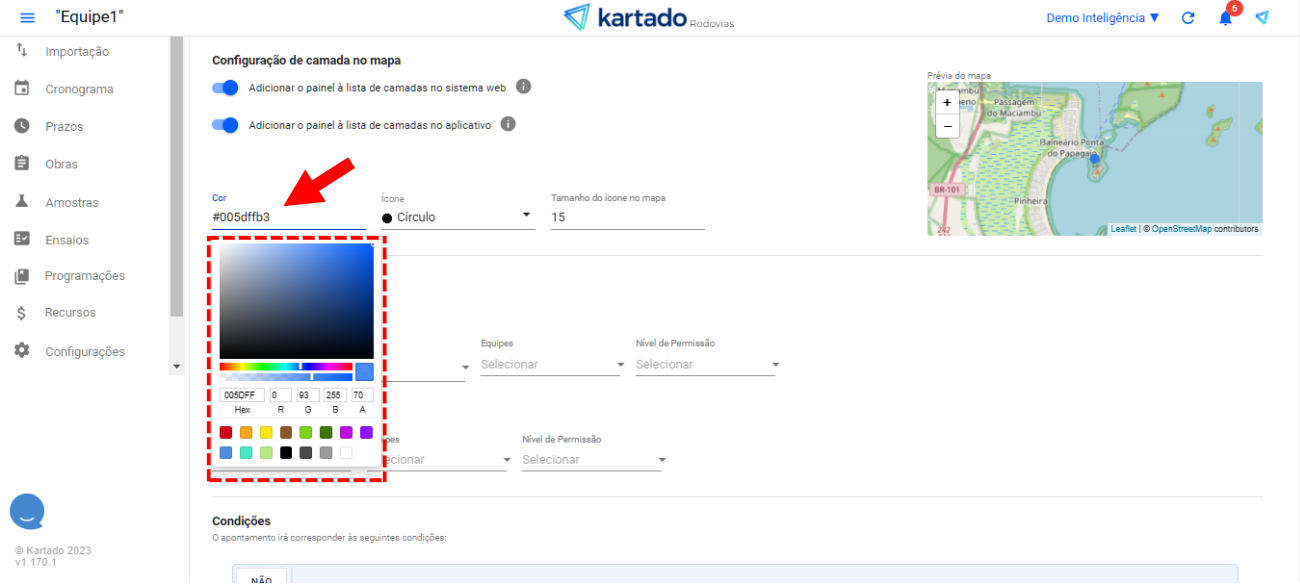Open the chat support bubble
Viewport: 1300px width, 584px height.
[x=27, y=511]
